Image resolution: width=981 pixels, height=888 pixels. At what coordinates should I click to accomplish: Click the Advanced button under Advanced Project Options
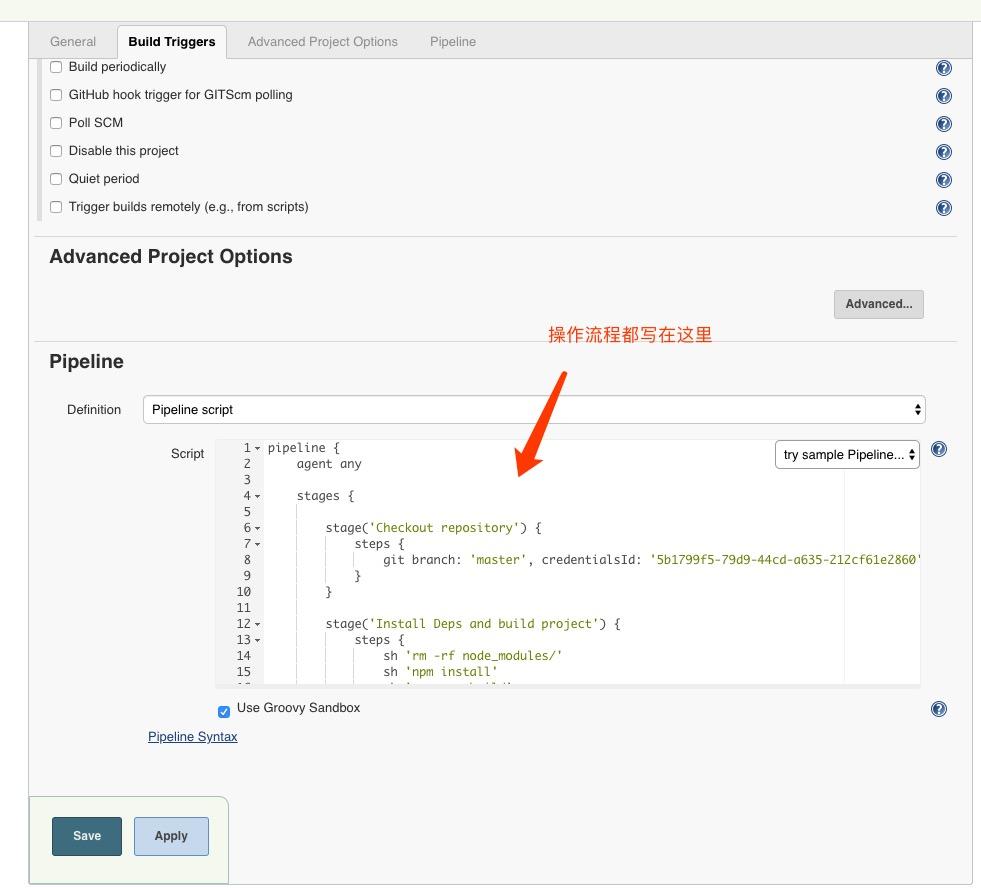click(x=878, y=304)
